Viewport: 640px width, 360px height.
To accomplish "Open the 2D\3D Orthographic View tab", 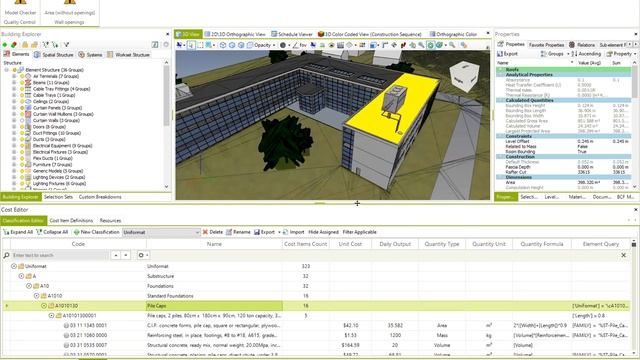I will coord(235,34).
